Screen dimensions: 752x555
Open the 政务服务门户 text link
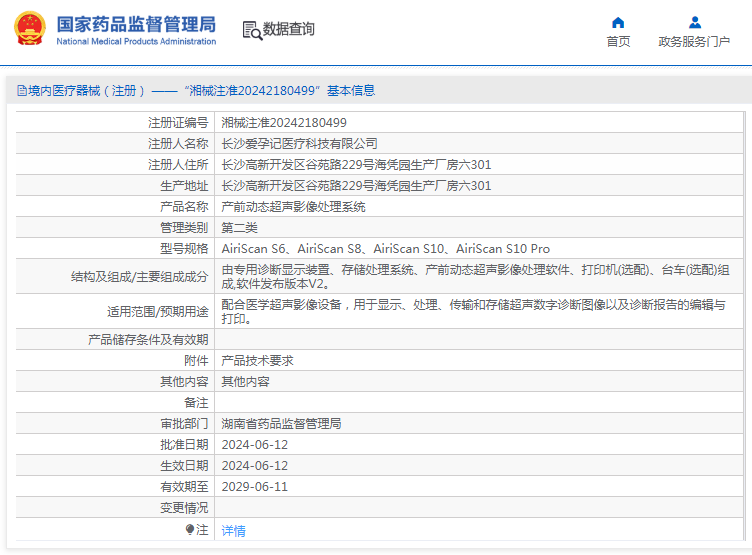[x=694, y=42]
